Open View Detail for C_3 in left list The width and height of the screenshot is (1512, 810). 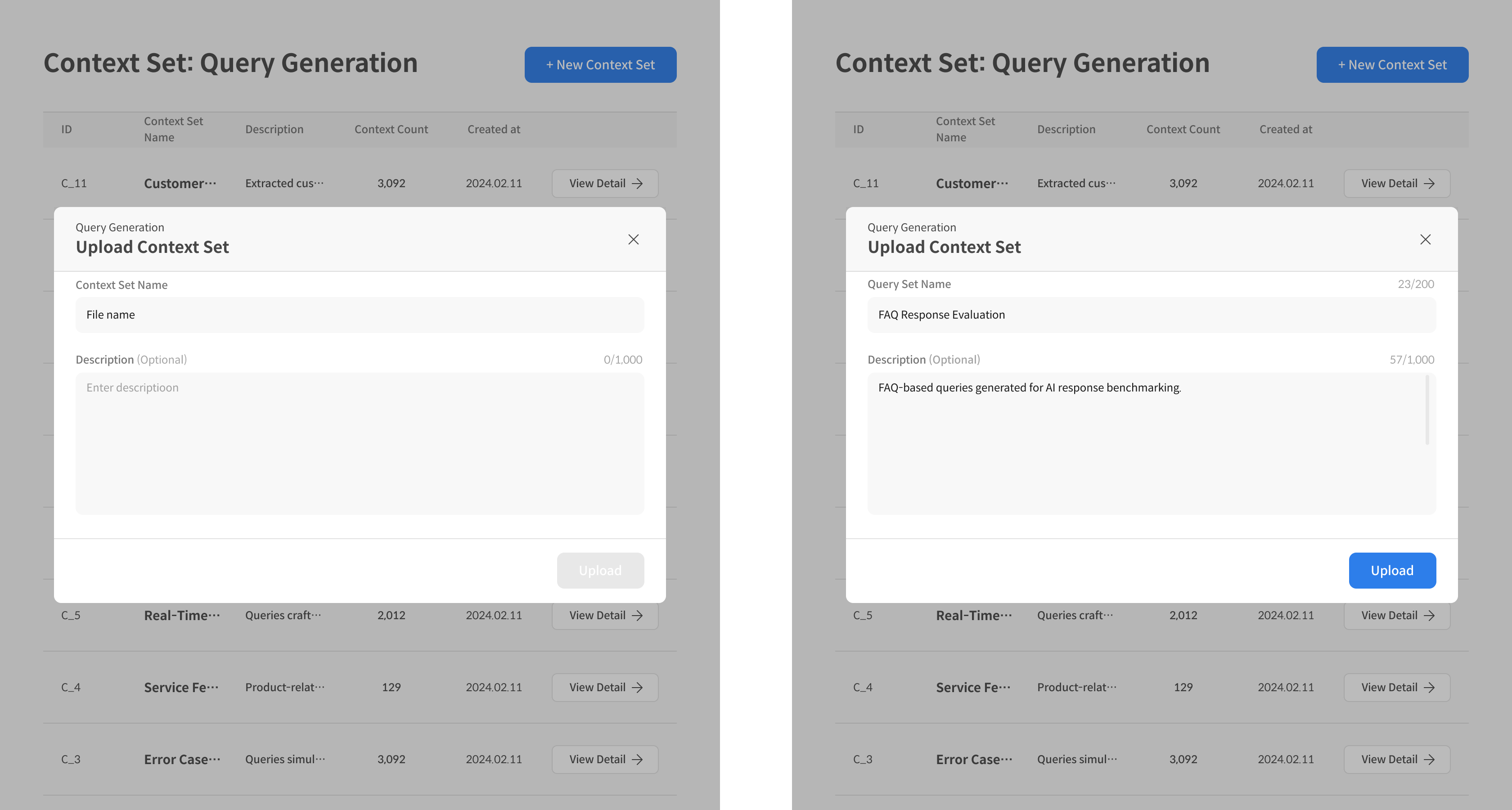tap(604, 760)
